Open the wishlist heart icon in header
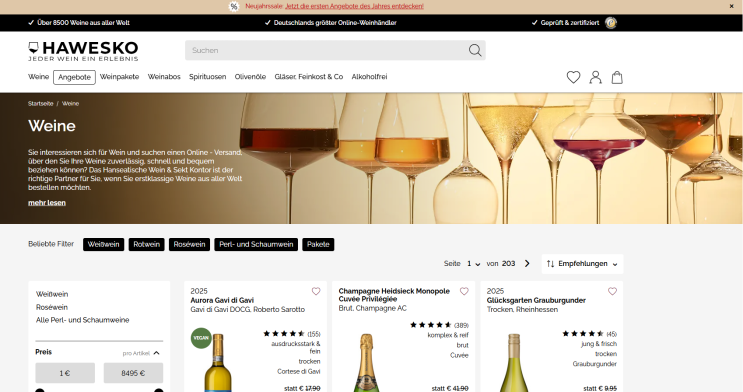The image size is (743, 392). (x=573, y=77)
